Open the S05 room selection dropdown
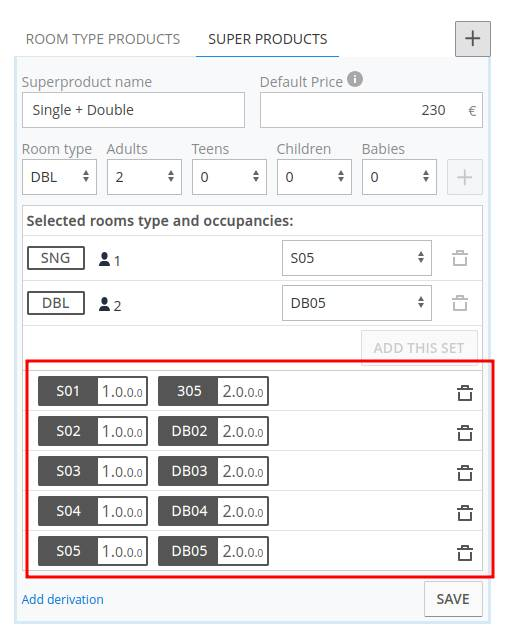Screen dimensions: 508x636 coord(357,258)
